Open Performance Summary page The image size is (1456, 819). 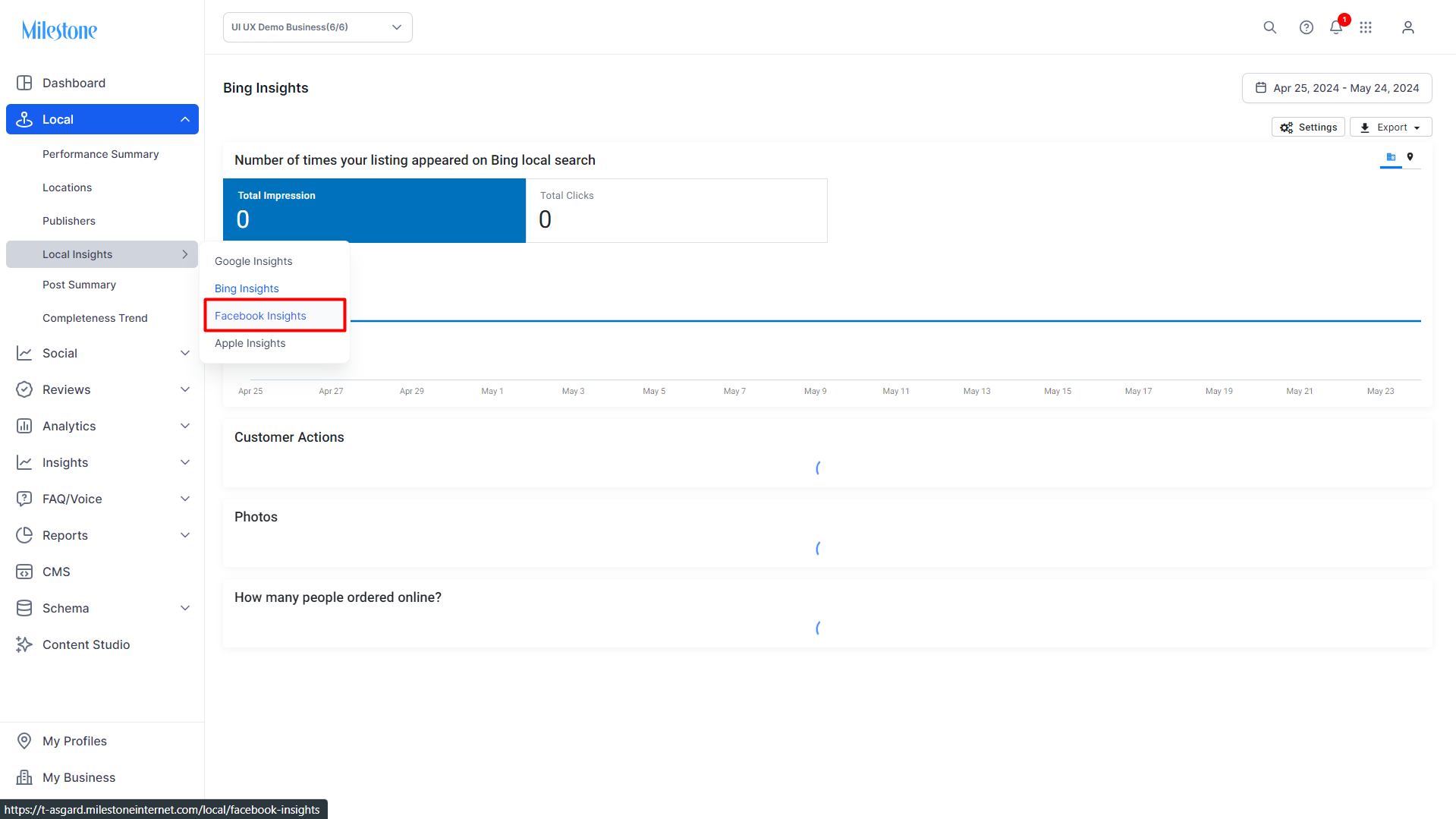point(101,154)
